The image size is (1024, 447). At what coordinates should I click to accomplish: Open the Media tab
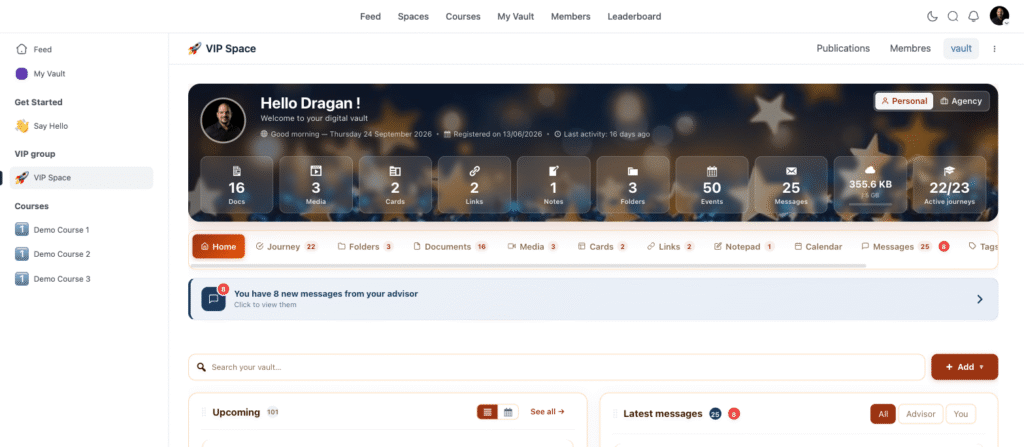click(532, 246)
